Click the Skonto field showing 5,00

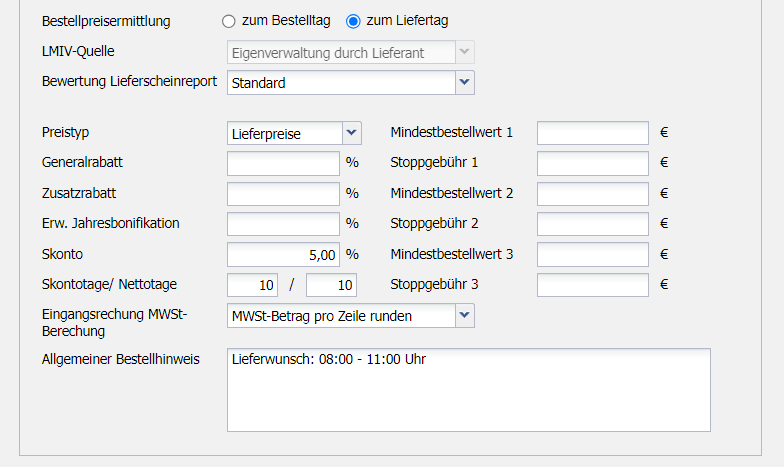[284, 255]
